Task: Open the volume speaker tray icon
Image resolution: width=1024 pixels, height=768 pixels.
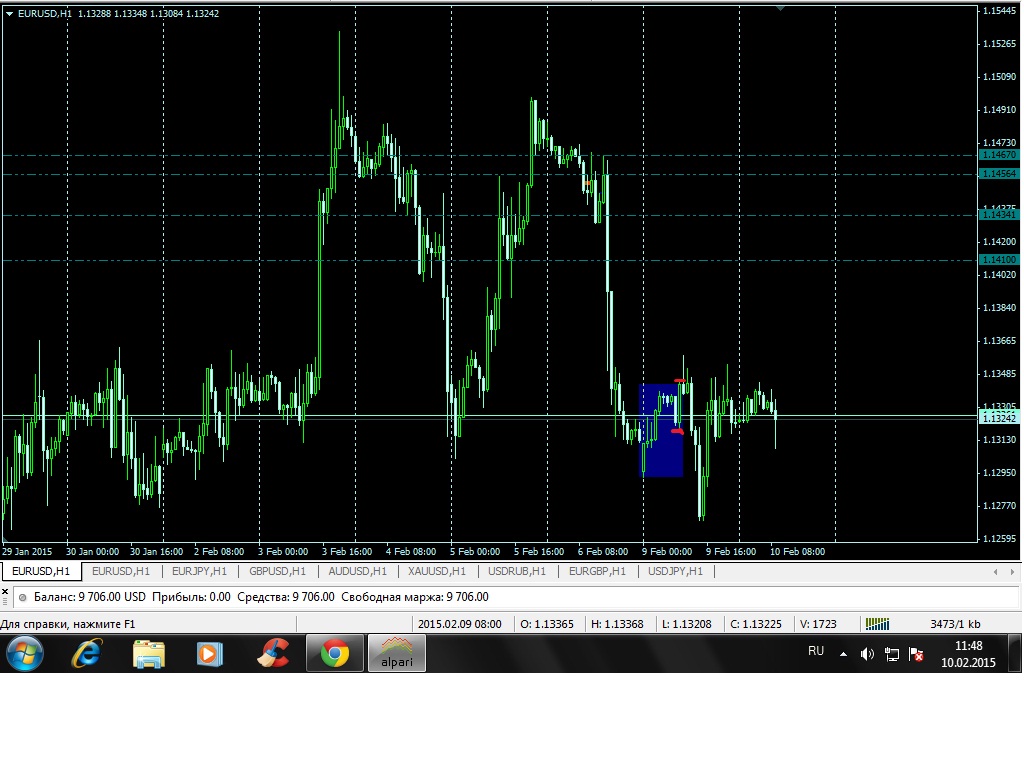Action: [867, 654]
